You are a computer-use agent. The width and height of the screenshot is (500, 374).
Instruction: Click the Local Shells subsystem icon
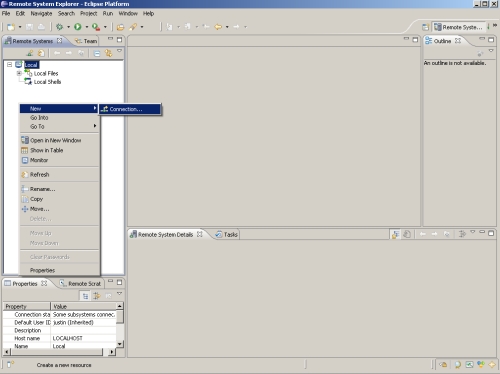coord(28,81)
